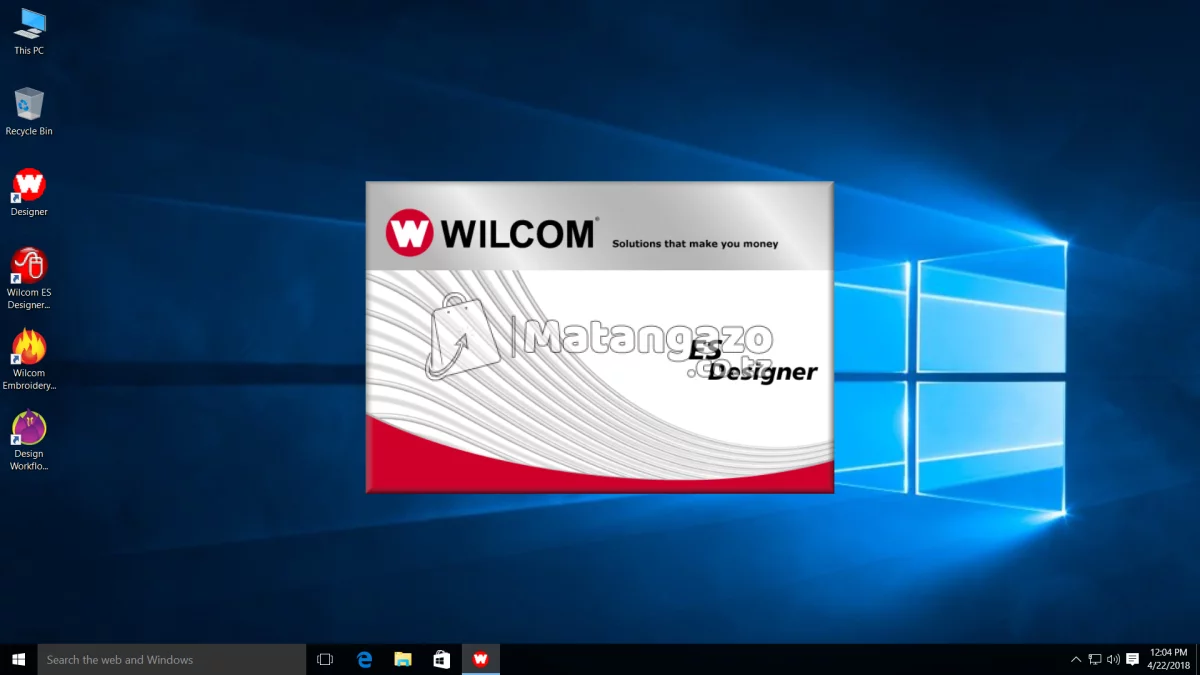Viewport: 1200px width, 675px height.
Task: Launch Microsoft Edge from the taskbar
Action: tap(364, 659)
